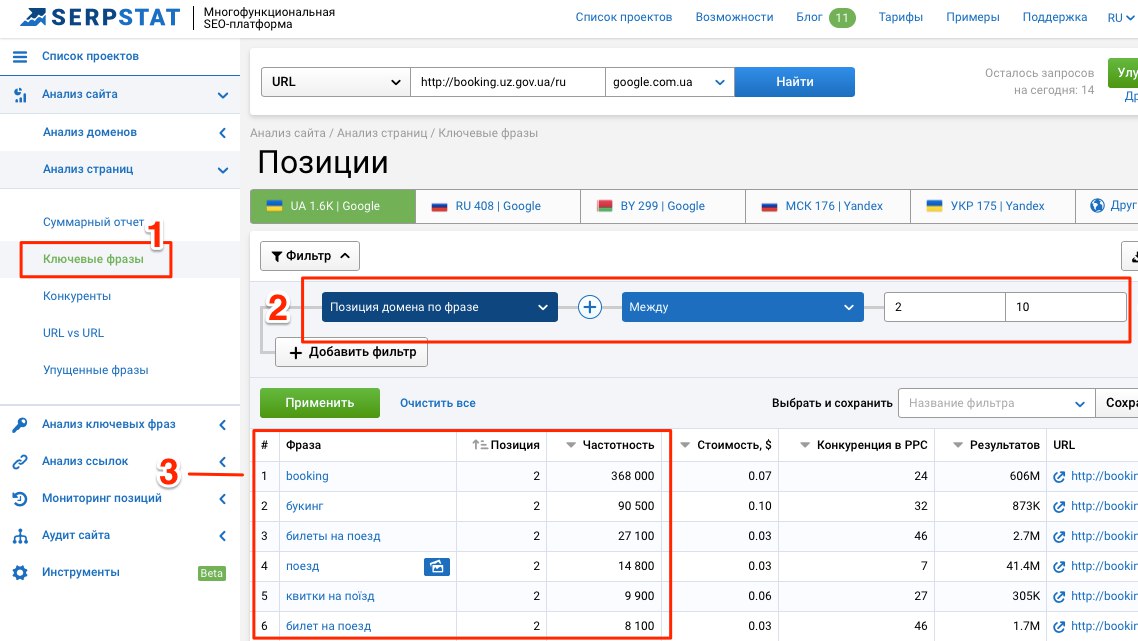
Task: Collapse the Анализ сайта section
Action: [x=223, y=95]
